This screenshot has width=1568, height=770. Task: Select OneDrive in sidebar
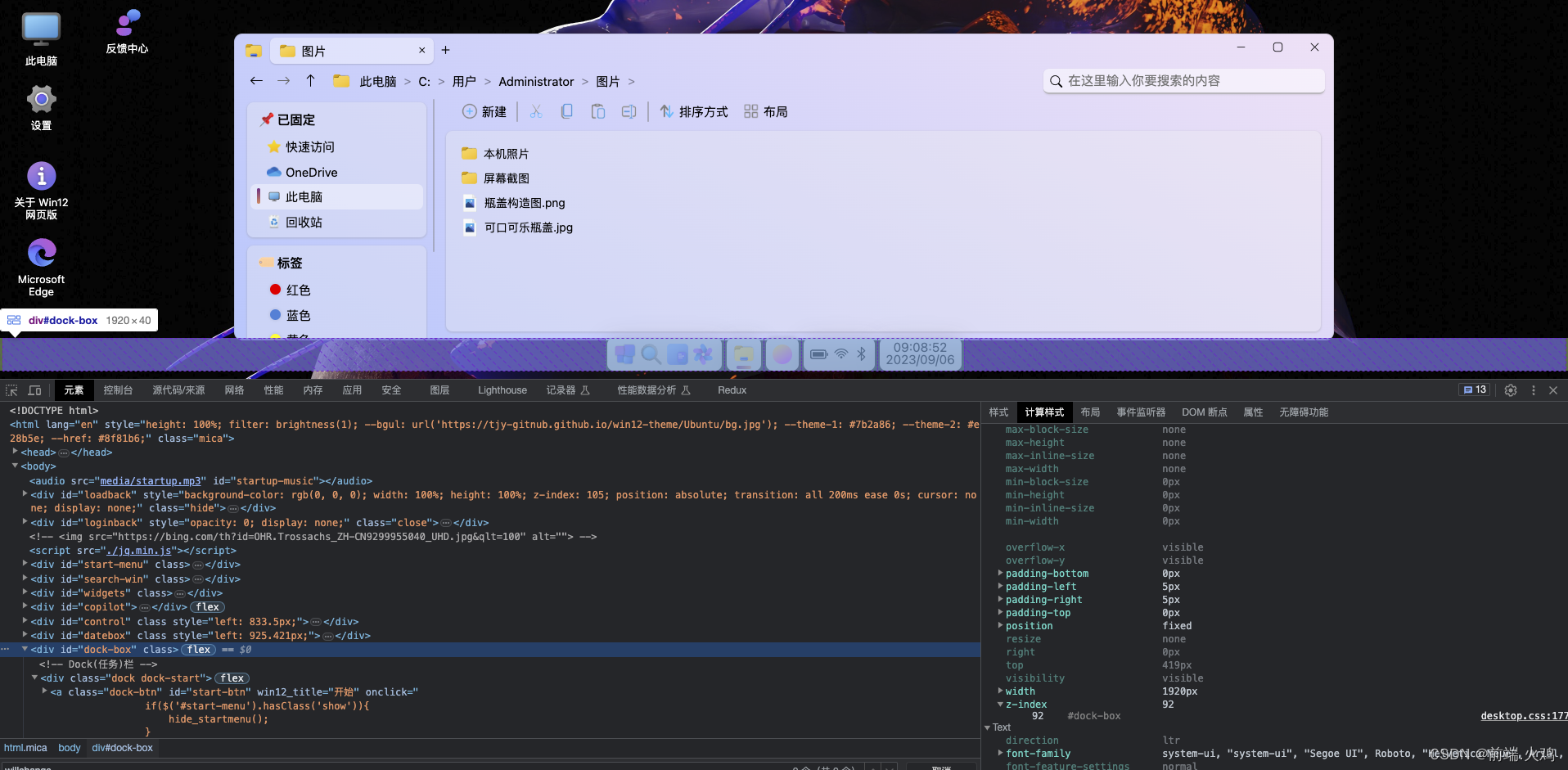point(337,172)
